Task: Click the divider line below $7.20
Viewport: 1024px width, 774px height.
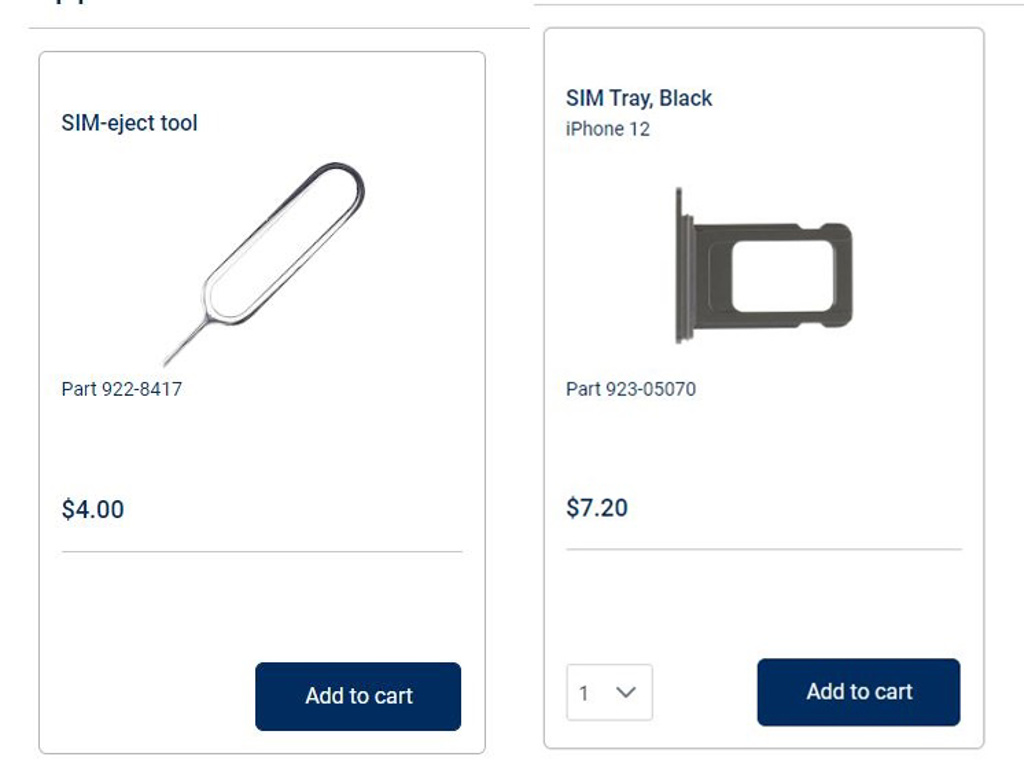Action: pyautogui.click(x=763, y=550)
